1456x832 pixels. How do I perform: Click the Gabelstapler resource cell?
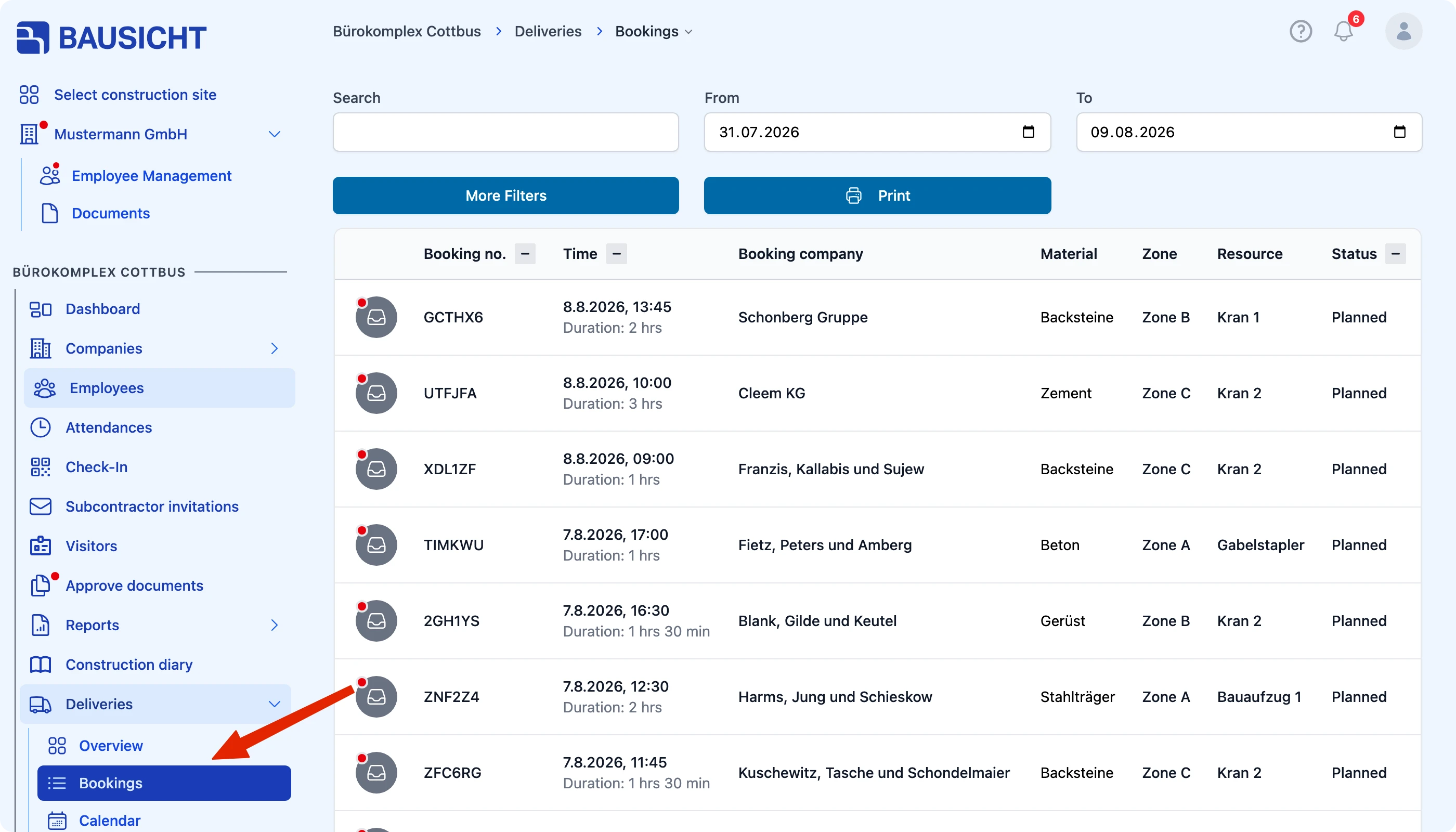[1260, 545]
